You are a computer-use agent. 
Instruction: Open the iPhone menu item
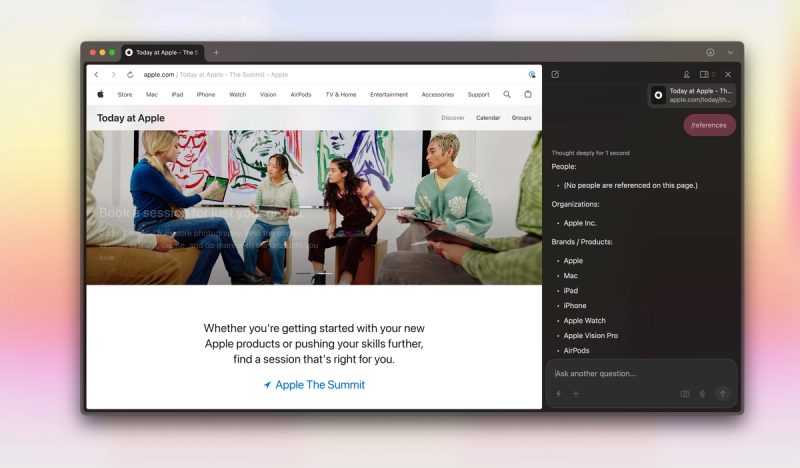pyautogui.click(x=206, y=94)
